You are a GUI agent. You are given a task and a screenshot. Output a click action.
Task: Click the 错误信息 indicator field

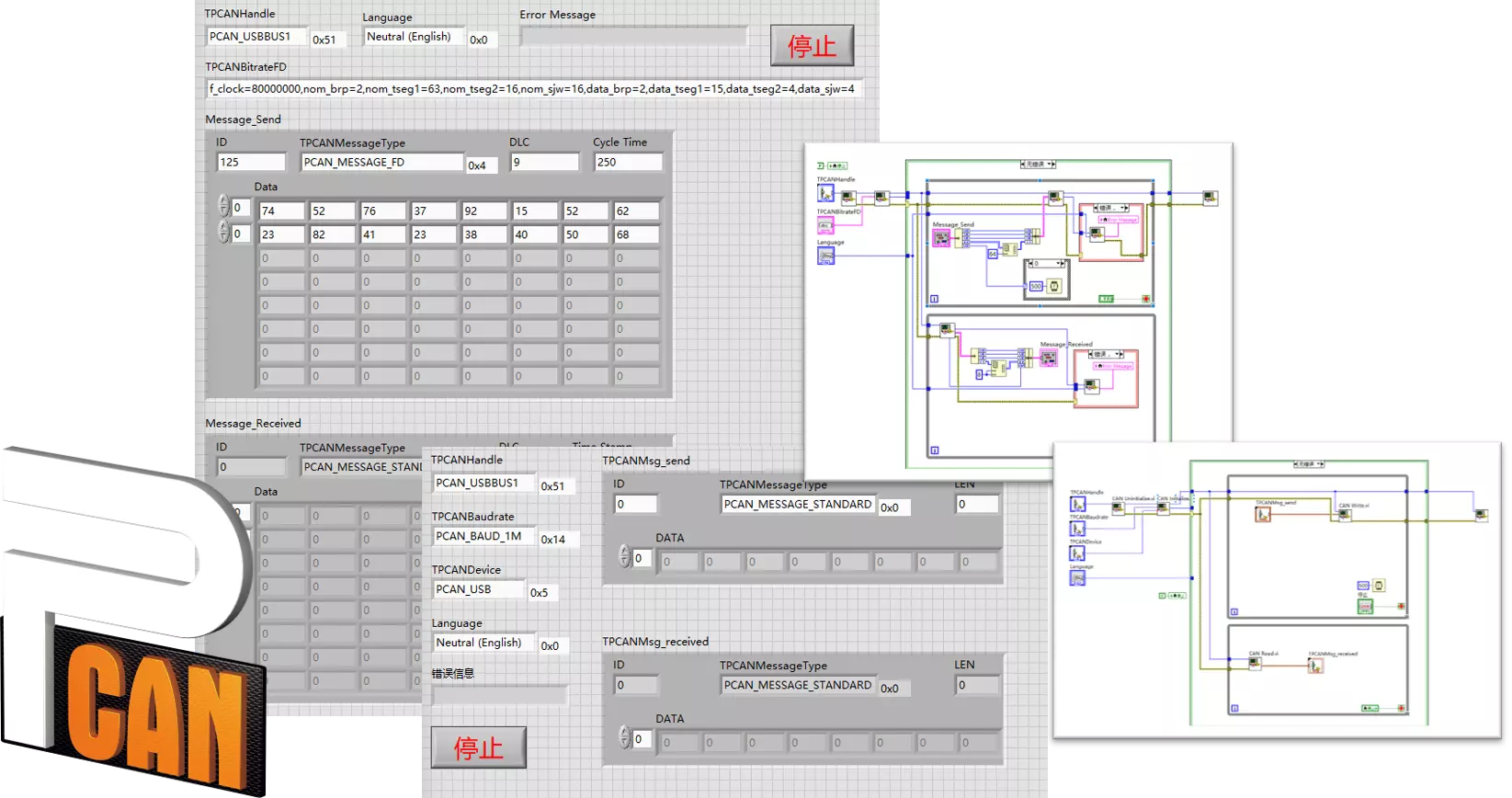tap(499, 696)
